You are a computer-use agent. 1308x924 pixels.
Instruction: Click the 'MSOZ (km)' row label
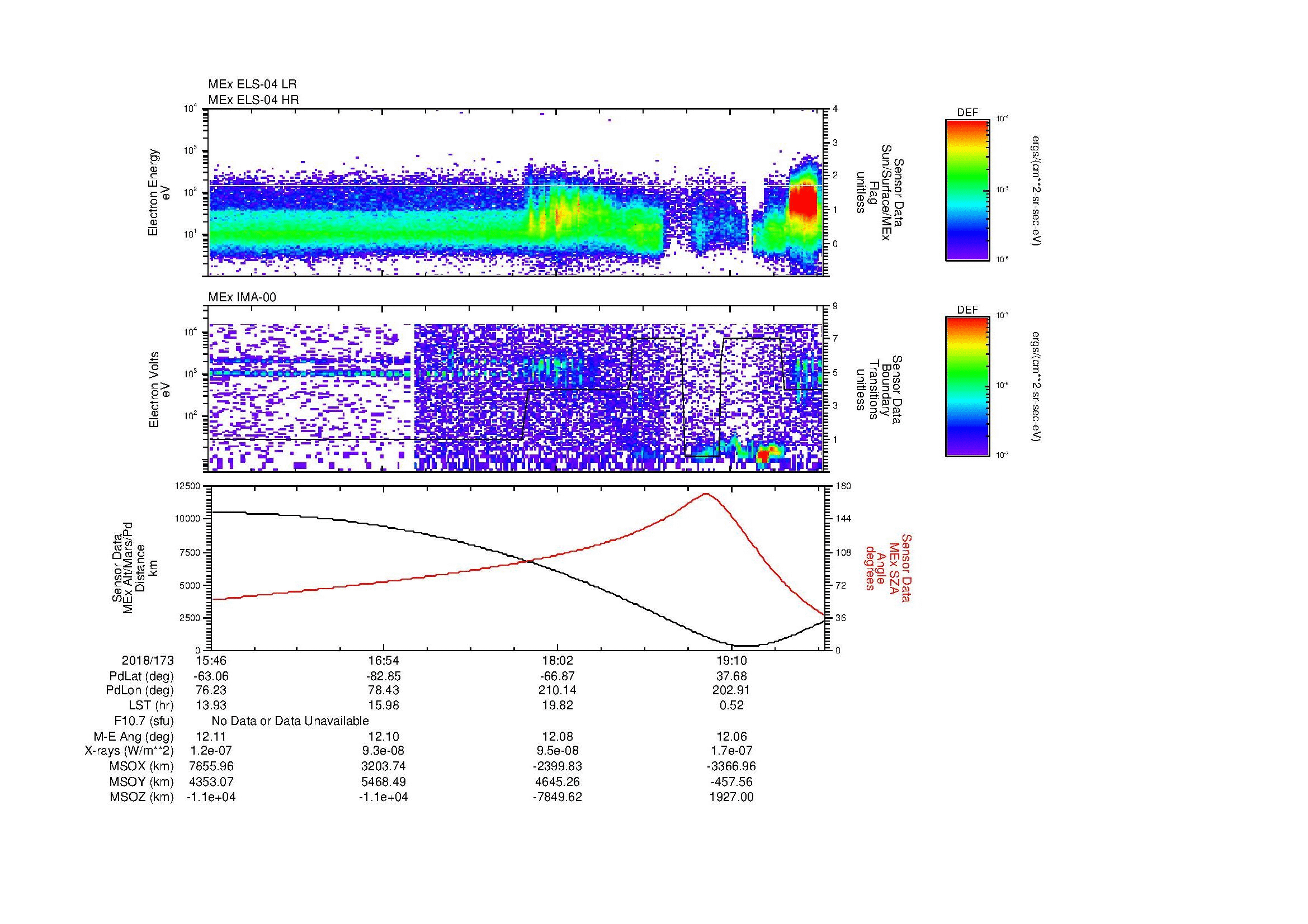click(141, 797)
